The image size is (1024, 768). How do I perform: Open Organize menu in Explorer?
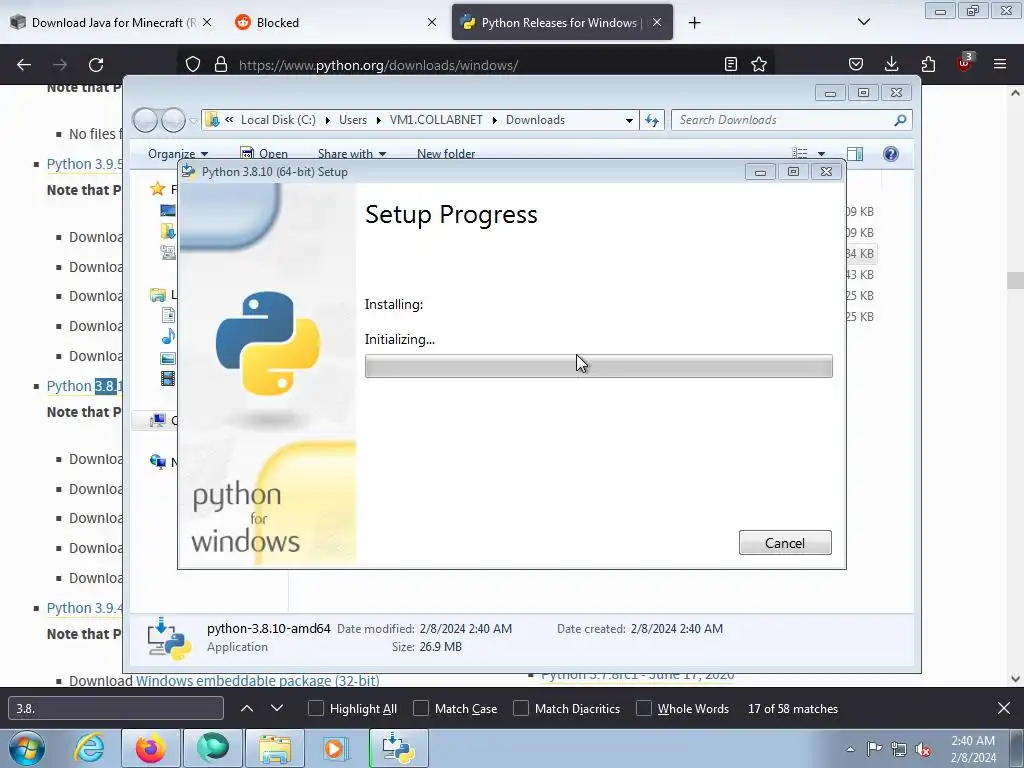[x=178, y=153]
